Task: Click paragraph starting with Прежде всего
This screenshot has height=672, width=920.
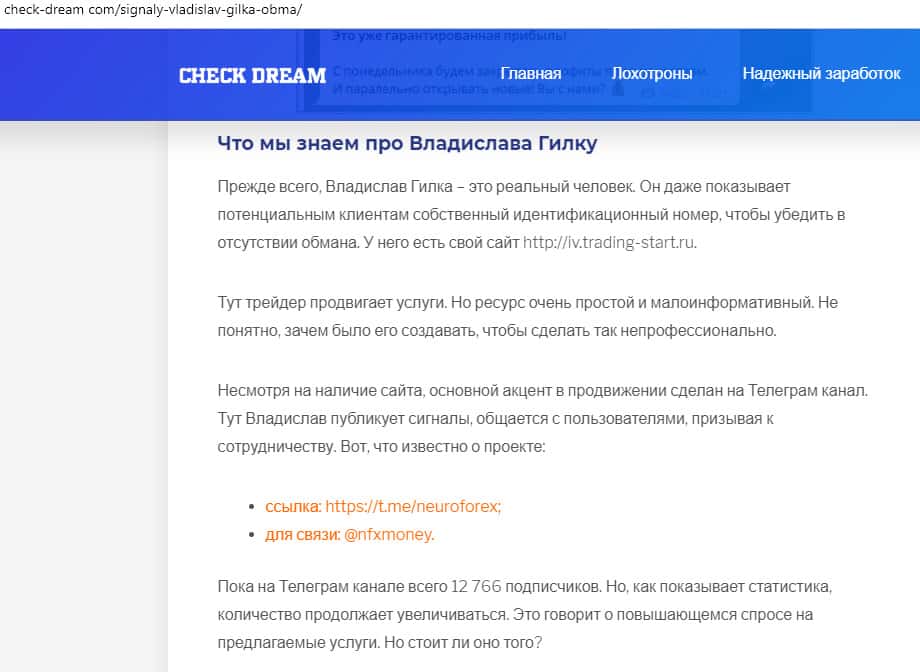Action: (530, 214)
